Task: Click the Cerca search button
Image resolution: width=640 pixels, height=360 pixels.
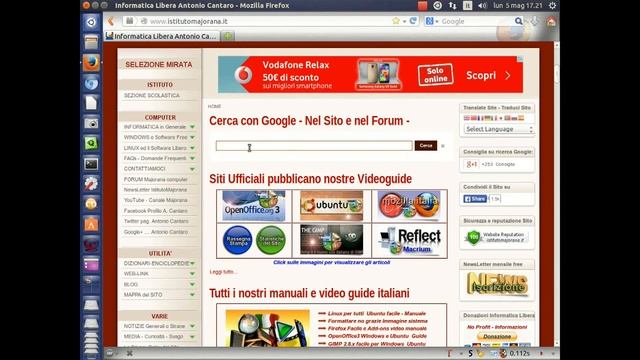Action: [426, 146]
